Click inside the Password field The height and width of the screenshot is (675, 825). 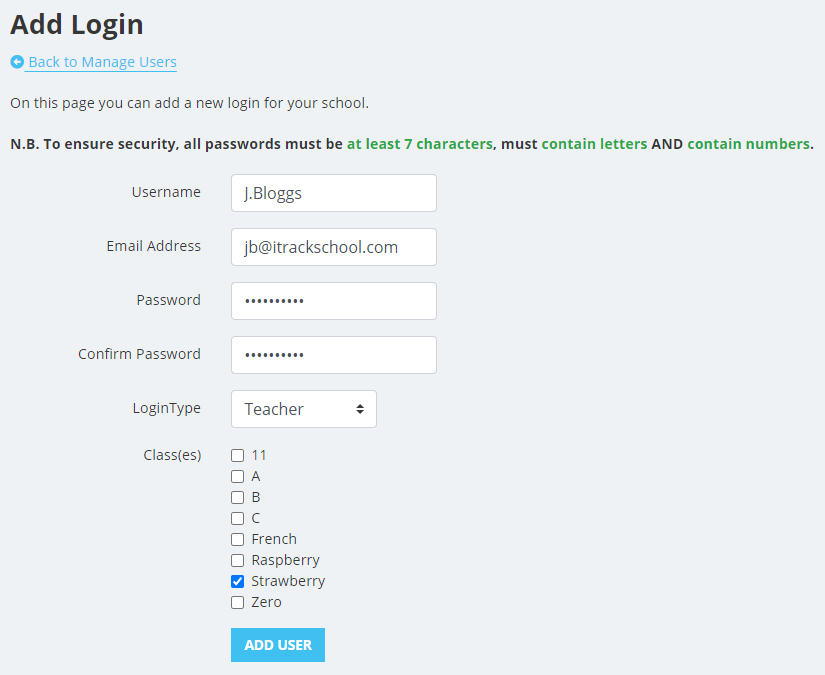[x=333, y=301]
